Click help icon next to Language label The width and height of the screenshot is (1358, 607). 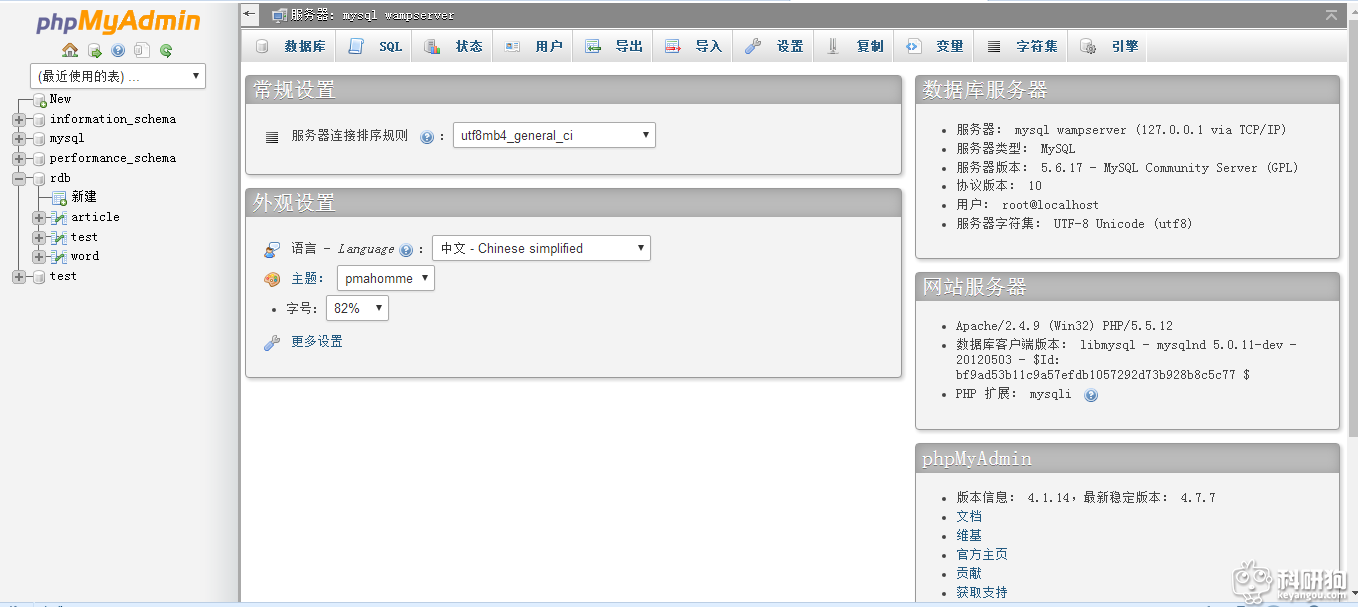(406, 250)
